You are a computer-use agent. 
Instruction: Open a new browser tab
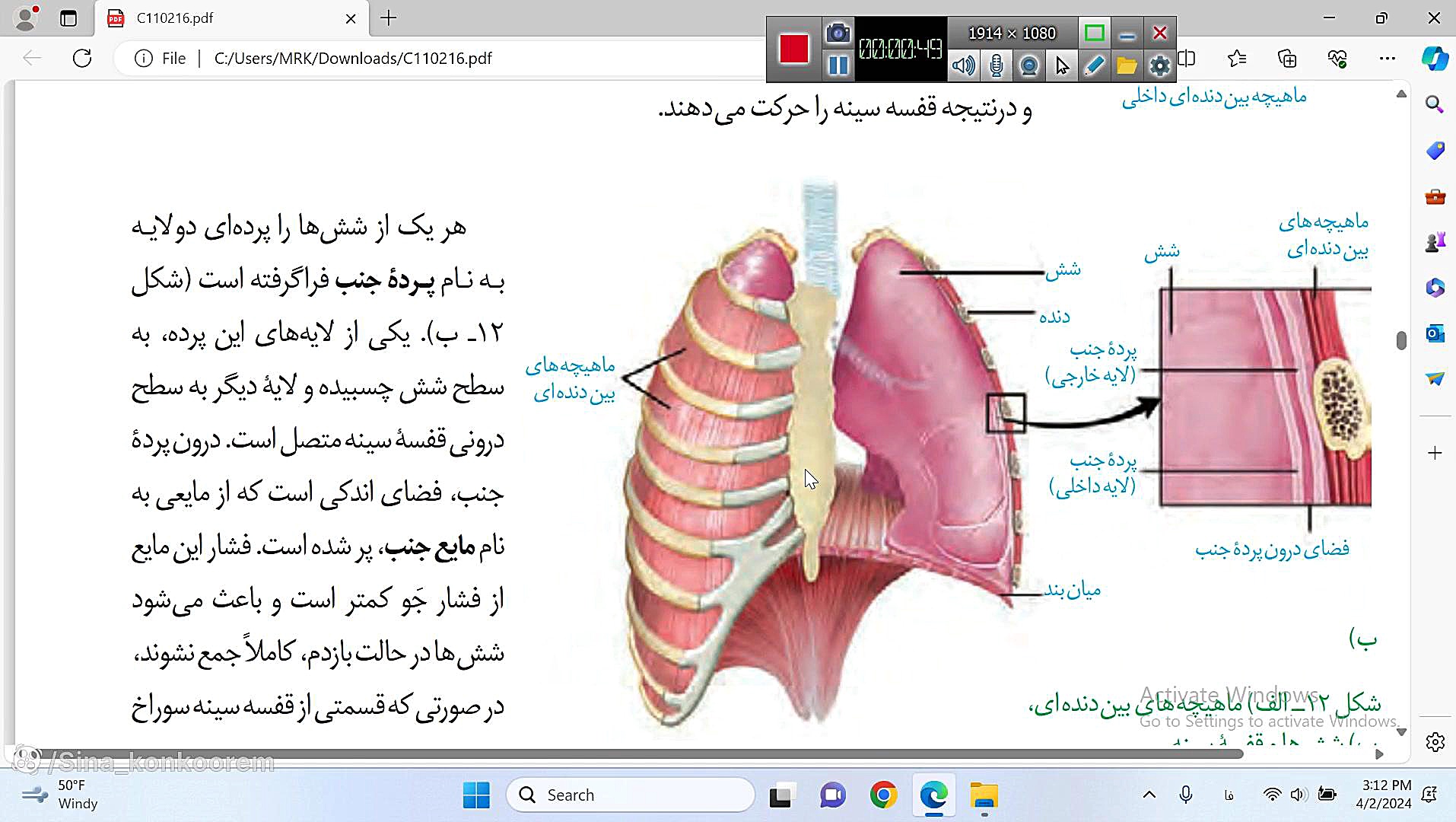click(x=389, y=18)
